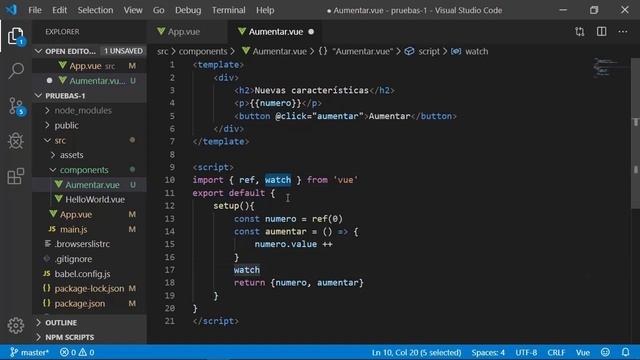Select Aumentar.vue in the Open Editors list

click(89, 81)
